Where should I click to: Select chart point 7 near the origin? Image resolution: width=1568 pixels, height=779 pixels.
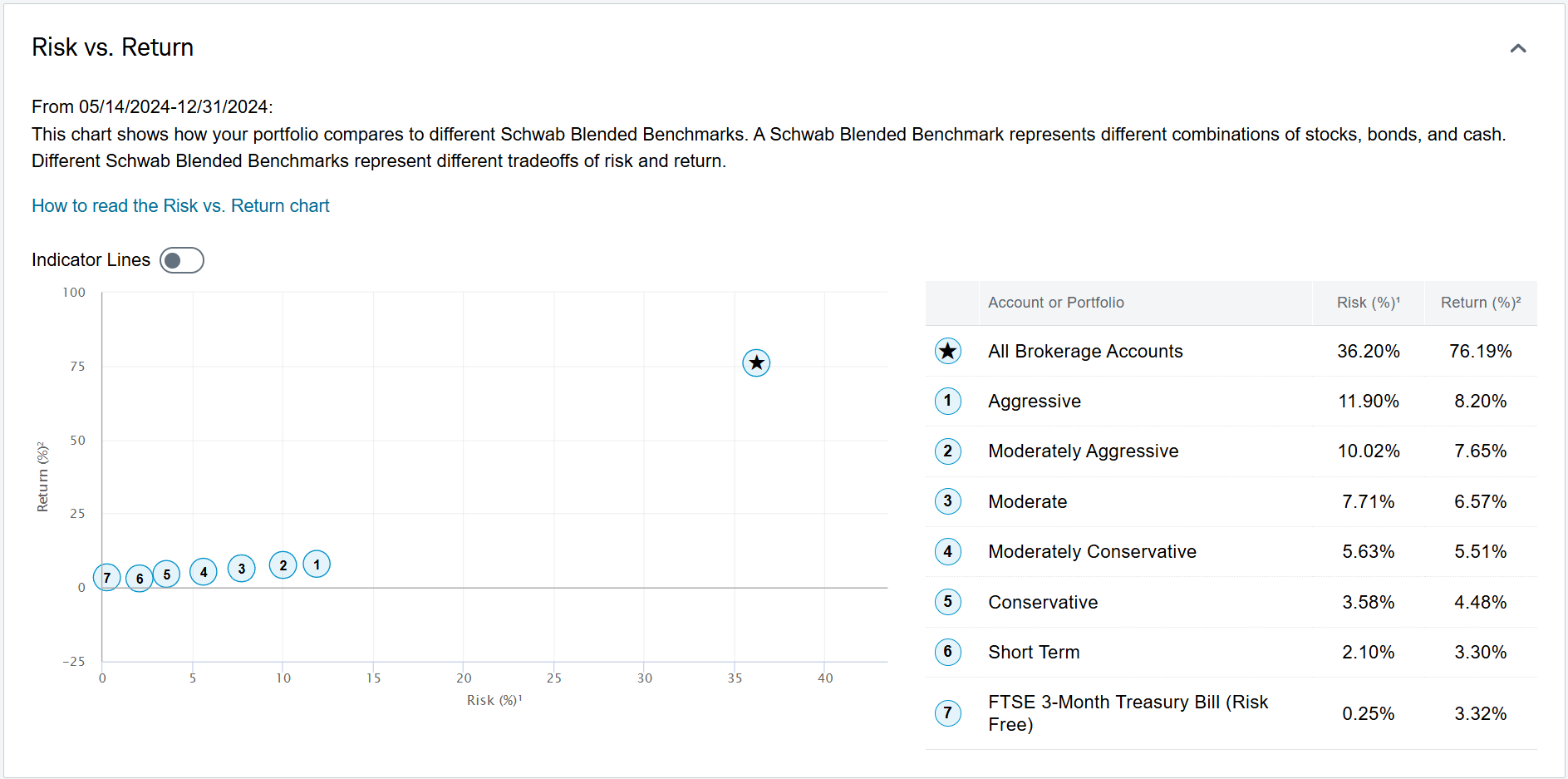[107, 577]
